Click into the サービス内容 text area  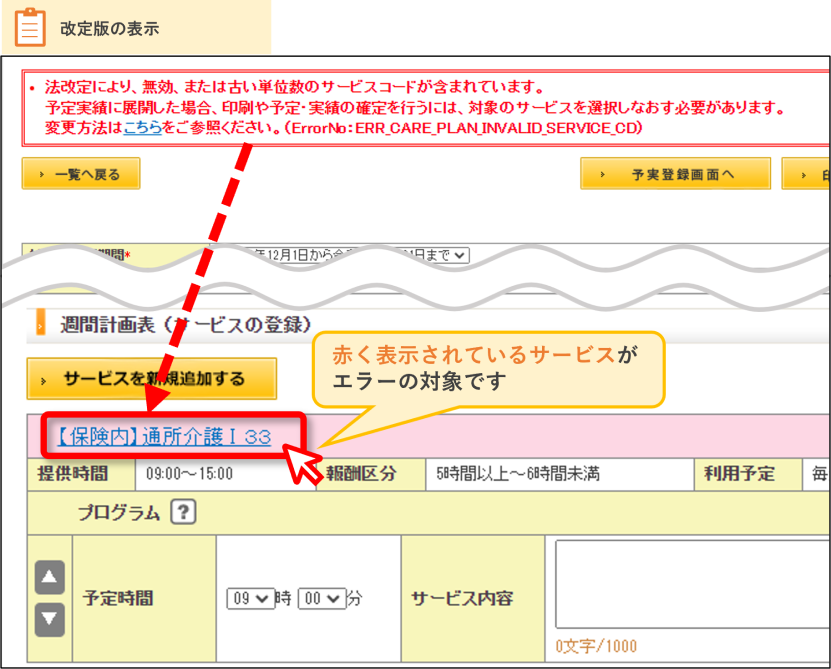693,584
